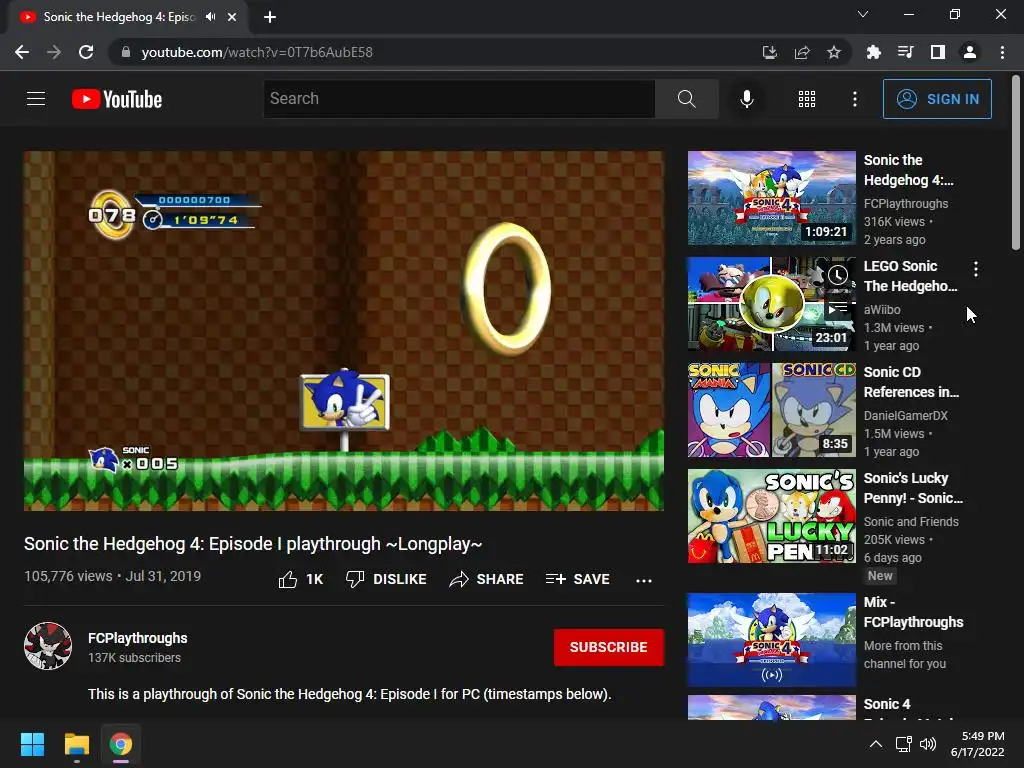Focus the YouTube Search field
This screenshot has height=768, width=1024.
pyautogui.click(x=459, y=99)
